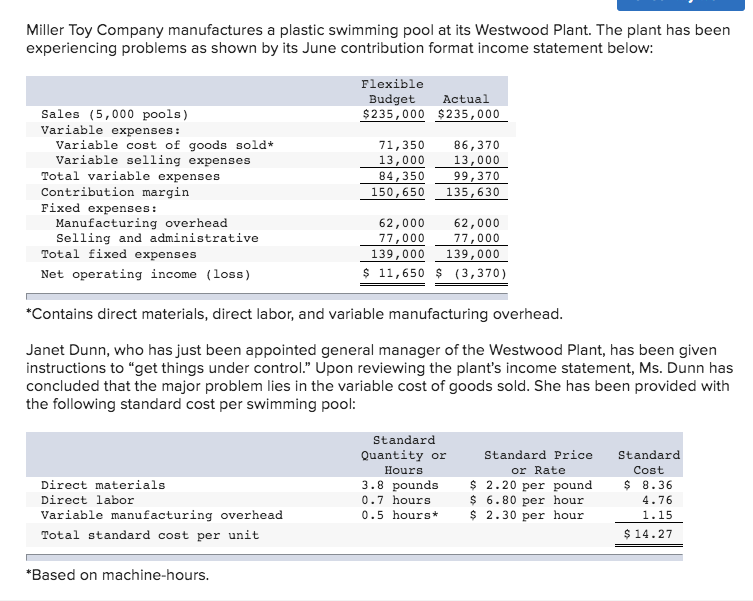Select '$ 6.80 per hour' labor rate
Screen dimensions: 753x601
(527, 500)
